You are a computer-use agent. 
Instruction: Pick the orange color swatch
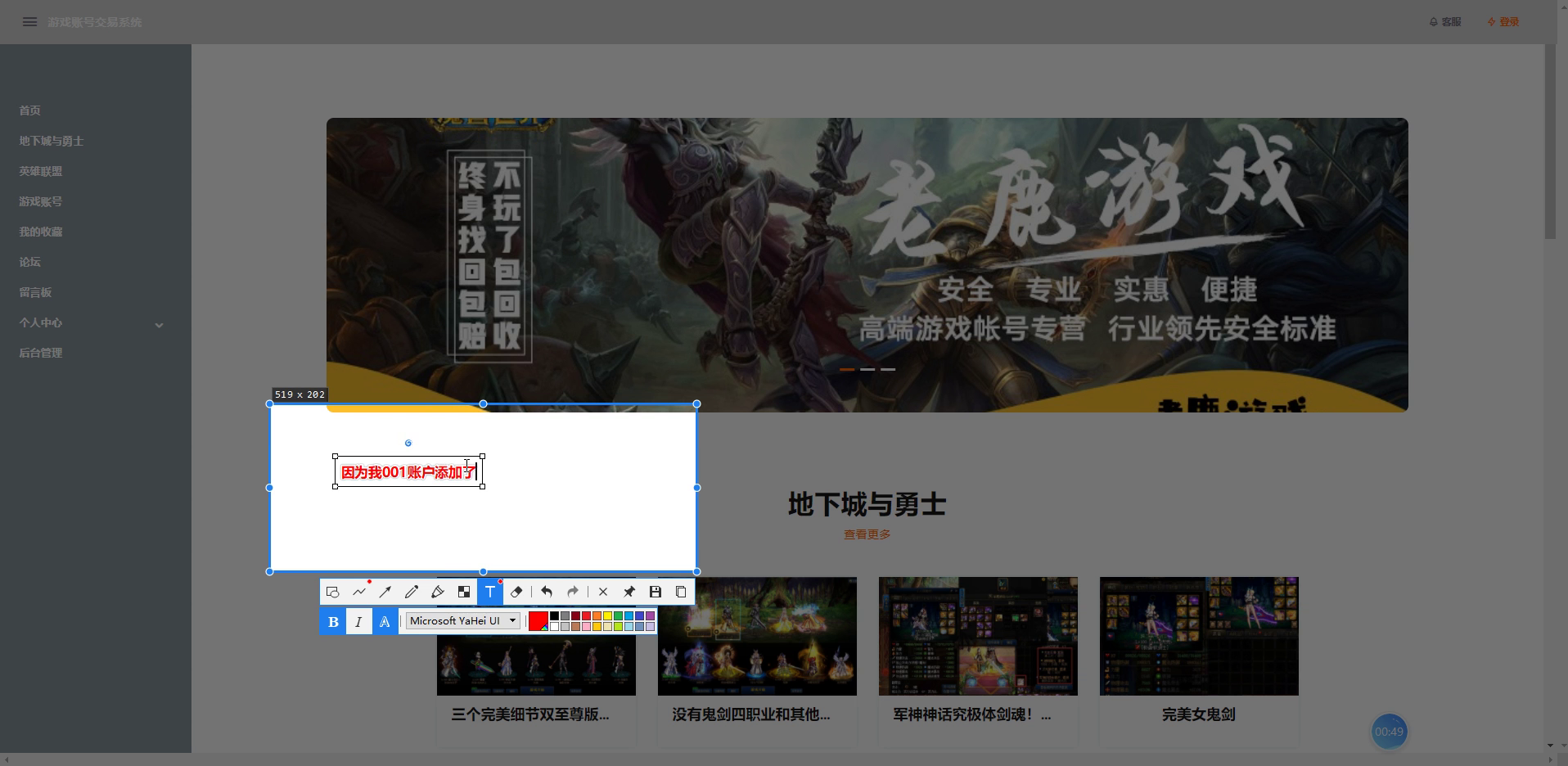point(597,615)
